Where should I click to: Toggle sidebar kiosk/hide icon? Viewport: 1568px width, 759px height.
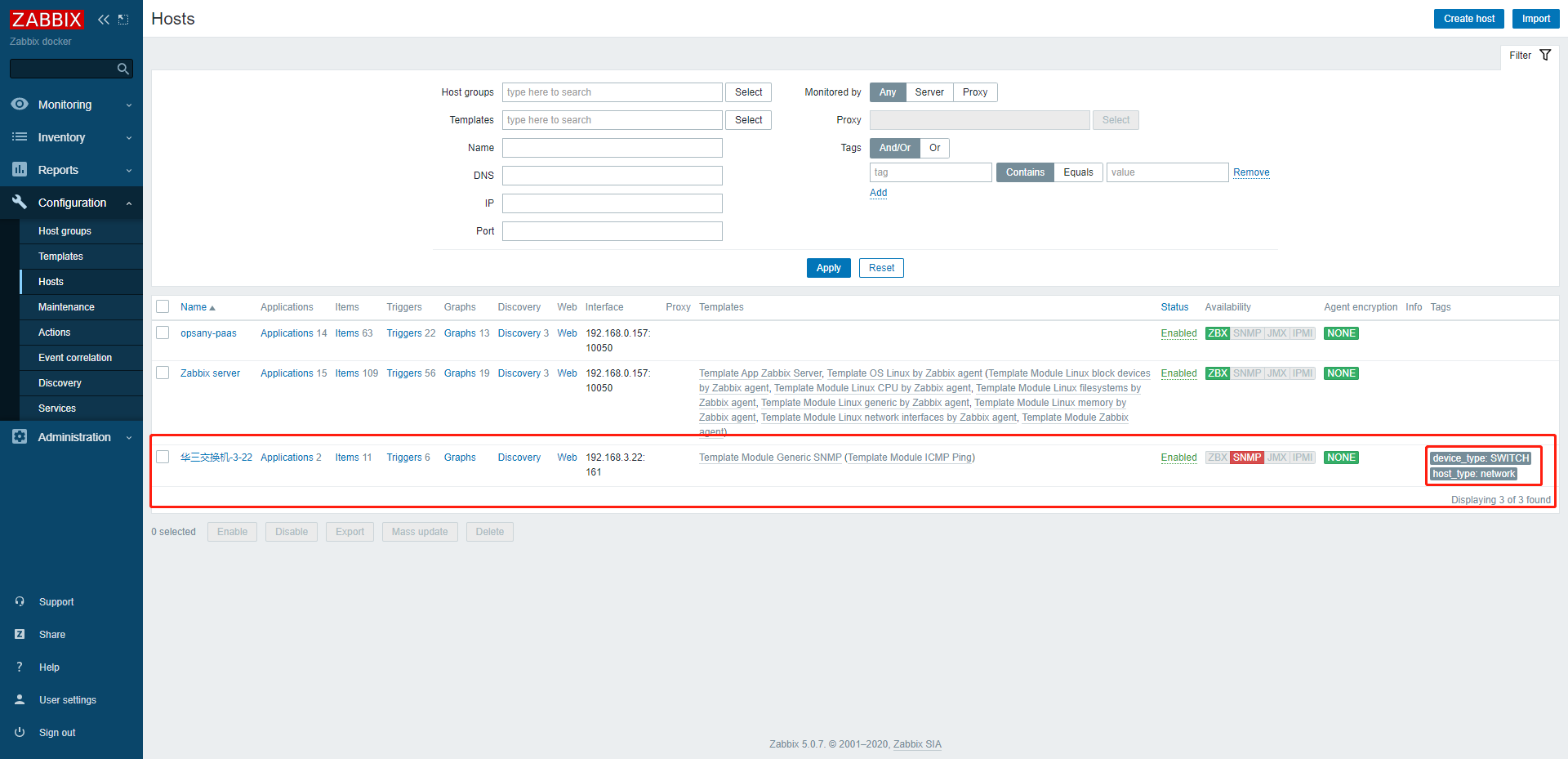123,20
